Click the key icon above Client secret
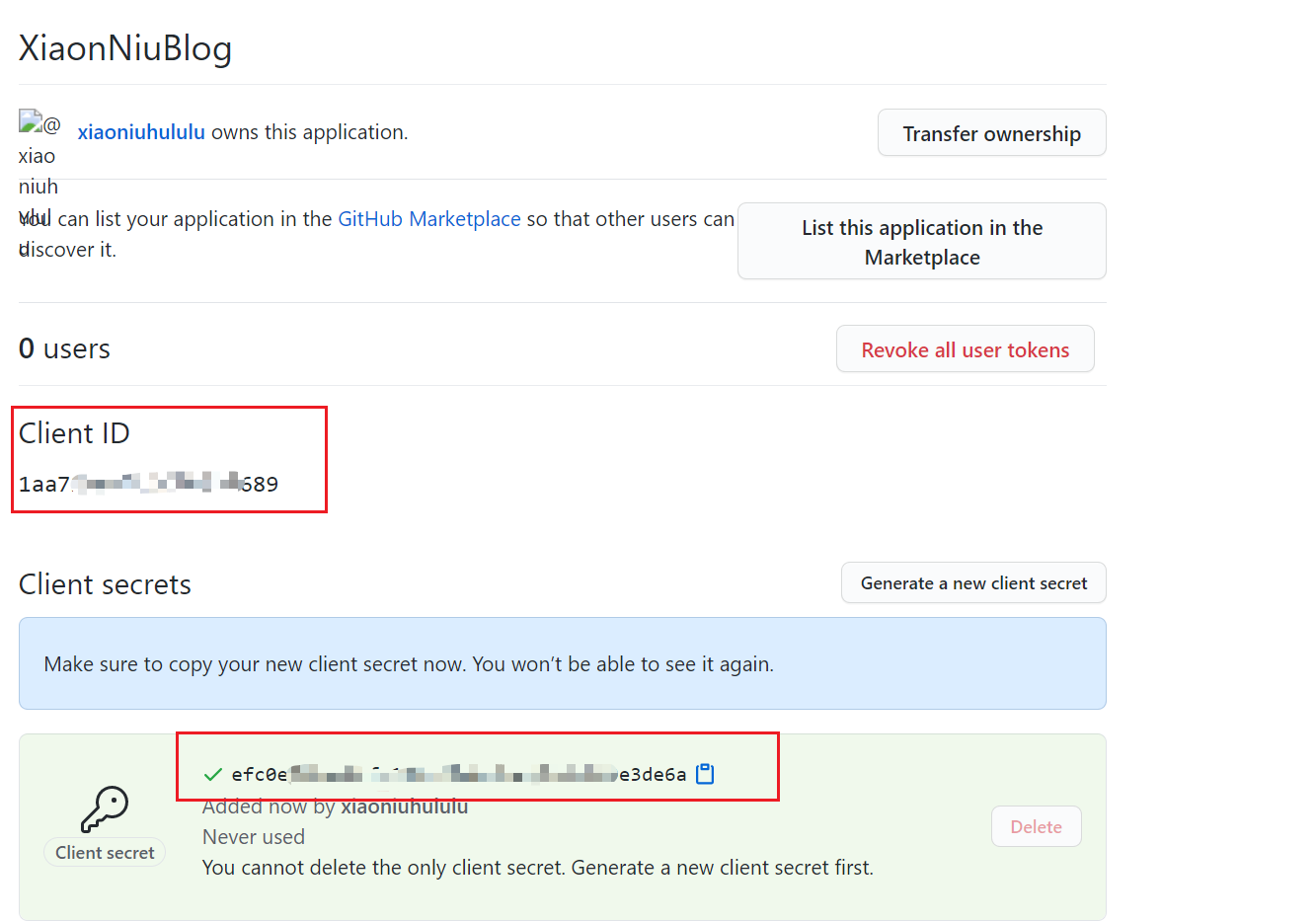This screenshot has height=922, width=1316. coord(105,808)
